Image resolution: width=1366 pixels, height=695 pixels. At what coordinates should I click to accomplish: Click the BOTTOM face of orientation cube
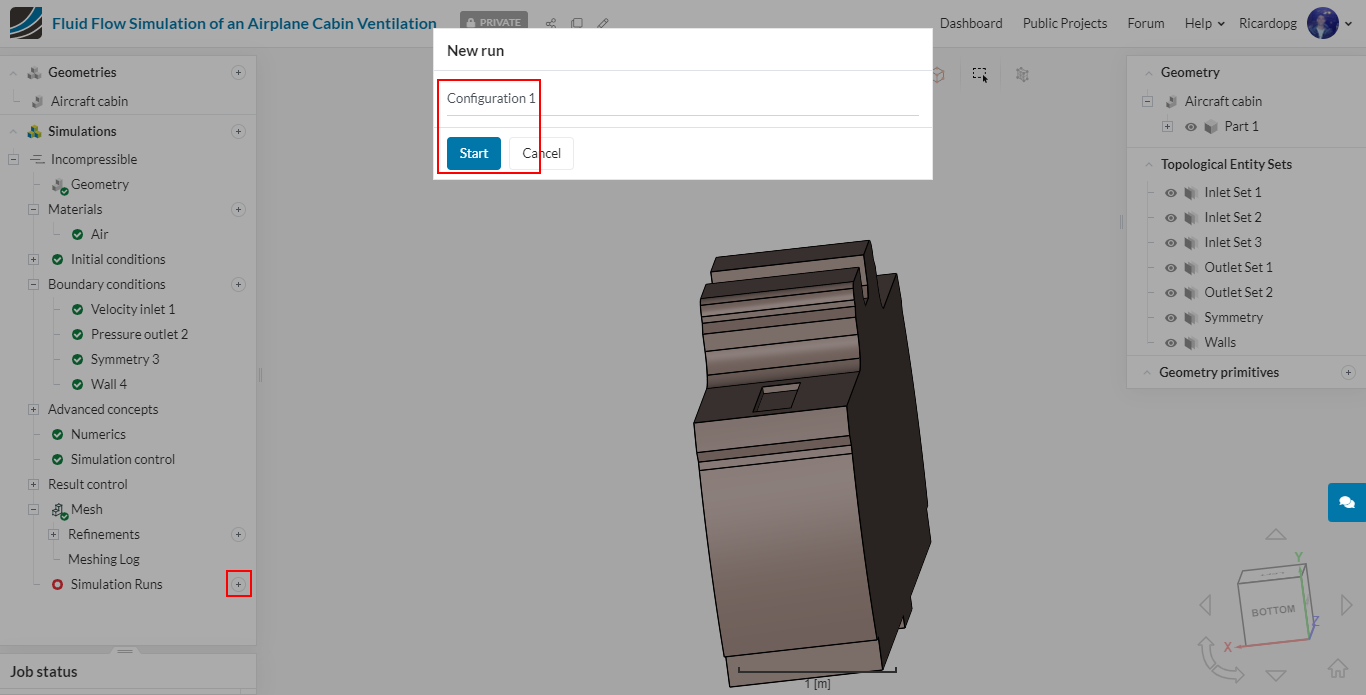coord(1273,610)
